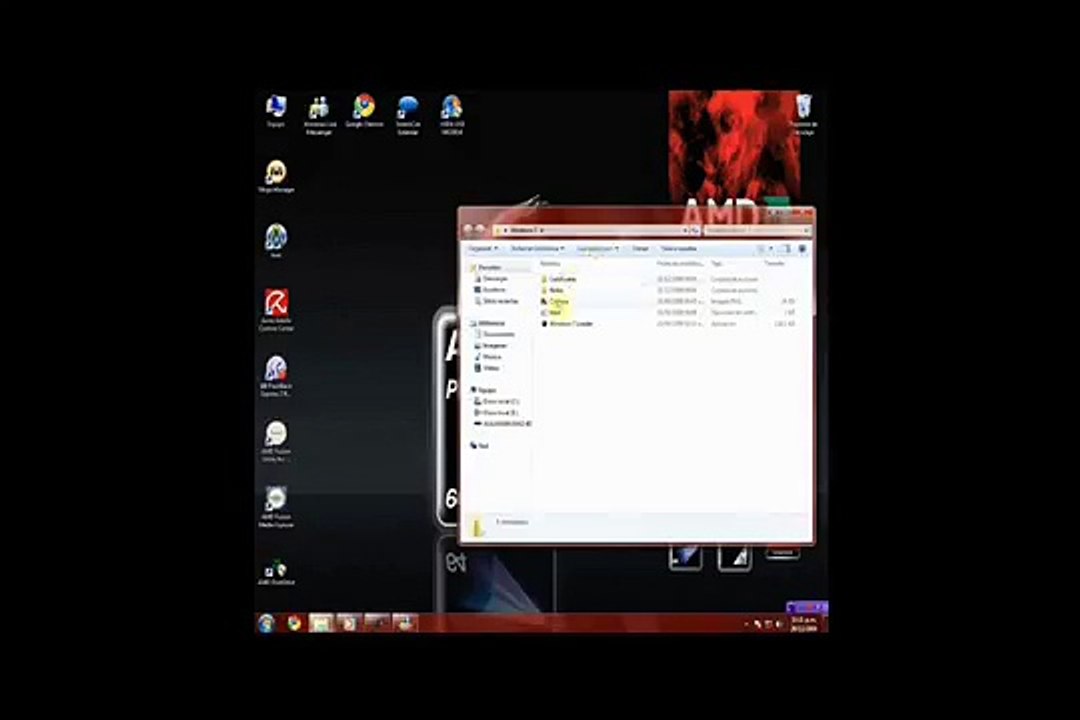The height and width of the screenshot is (720, 1080).
Task: Open Música library in navigation pane
Action: 488,357
